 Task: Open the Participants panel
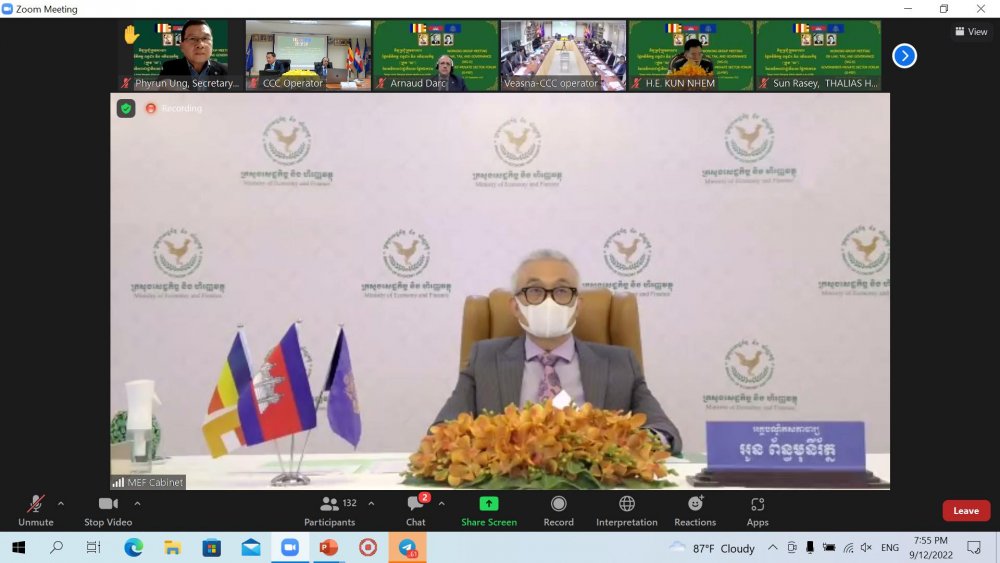tap(330, 511)
